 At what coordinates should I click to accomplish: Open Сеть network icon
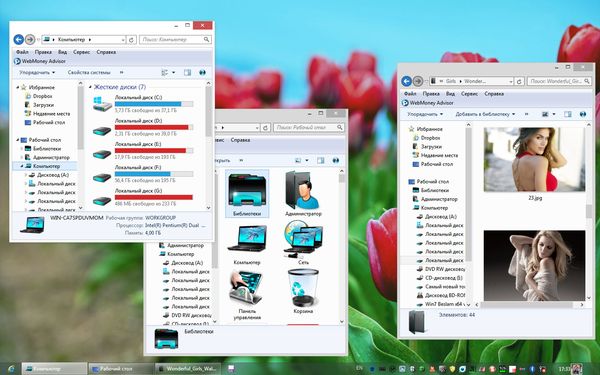(x=303, y=242)
